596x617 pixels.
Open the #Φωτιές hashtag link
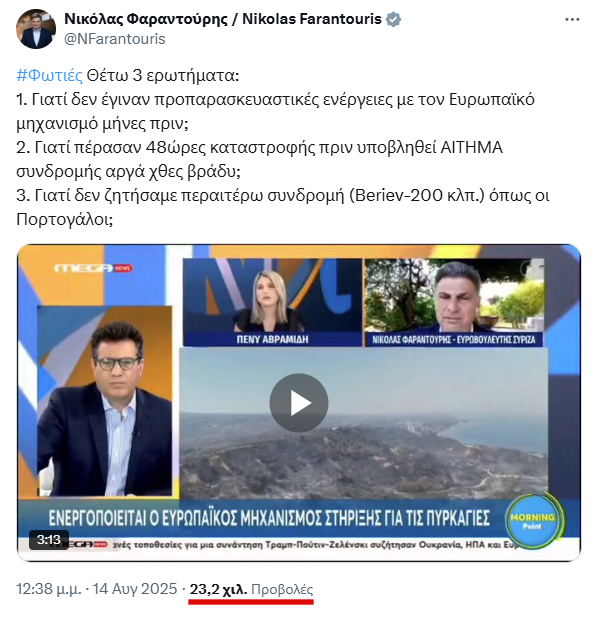[x=50, y=75]
